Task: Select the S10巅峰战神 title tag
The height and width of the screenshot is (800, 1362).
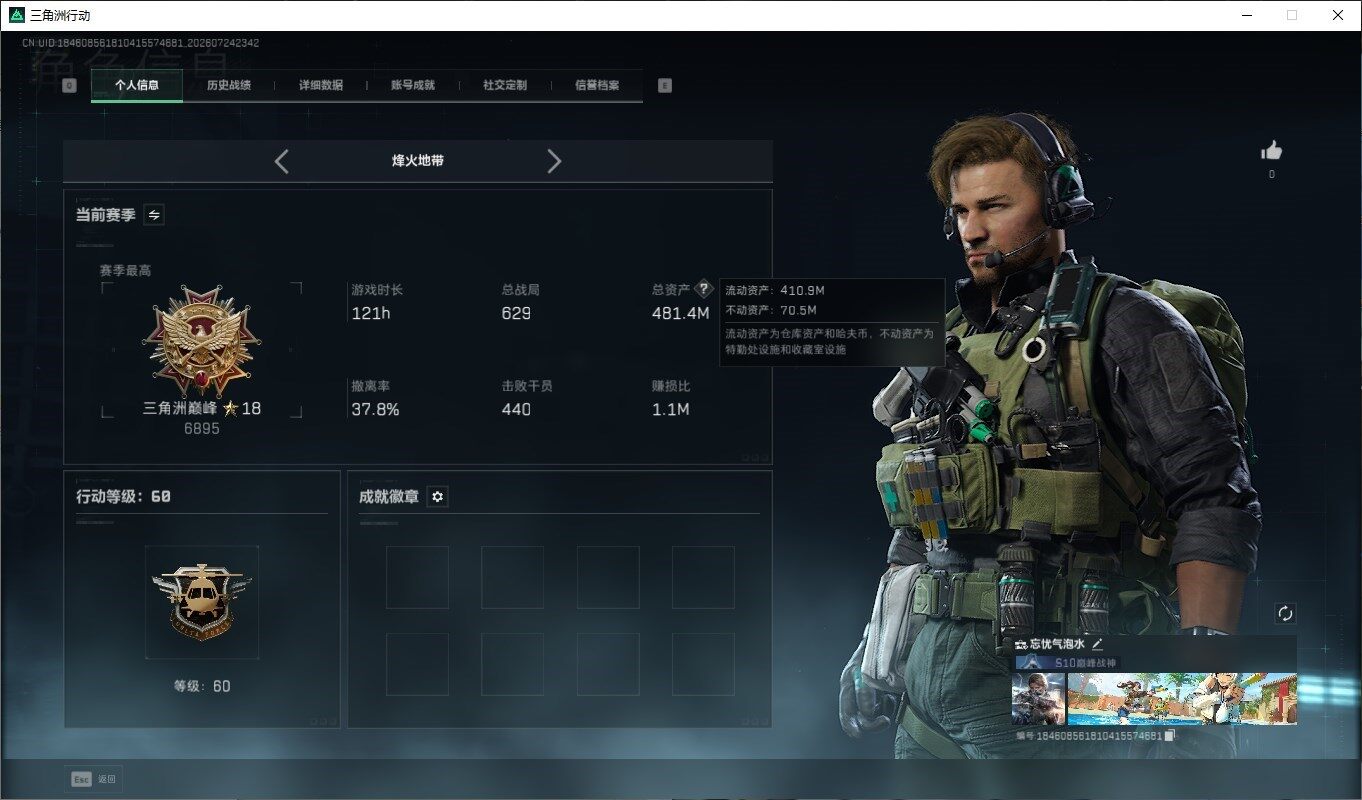Action: coord(1066,663)
